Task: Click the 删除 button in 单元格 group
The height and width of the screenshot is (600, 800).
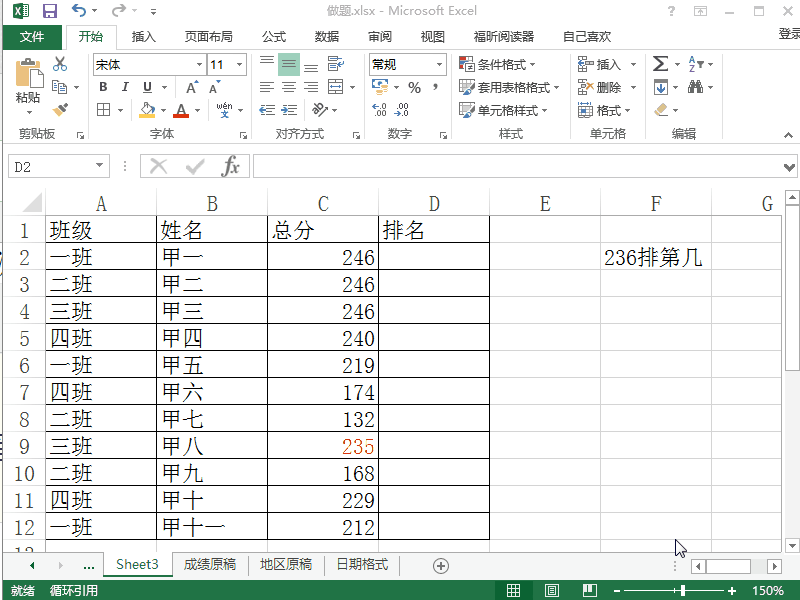Action: (606, 87)
